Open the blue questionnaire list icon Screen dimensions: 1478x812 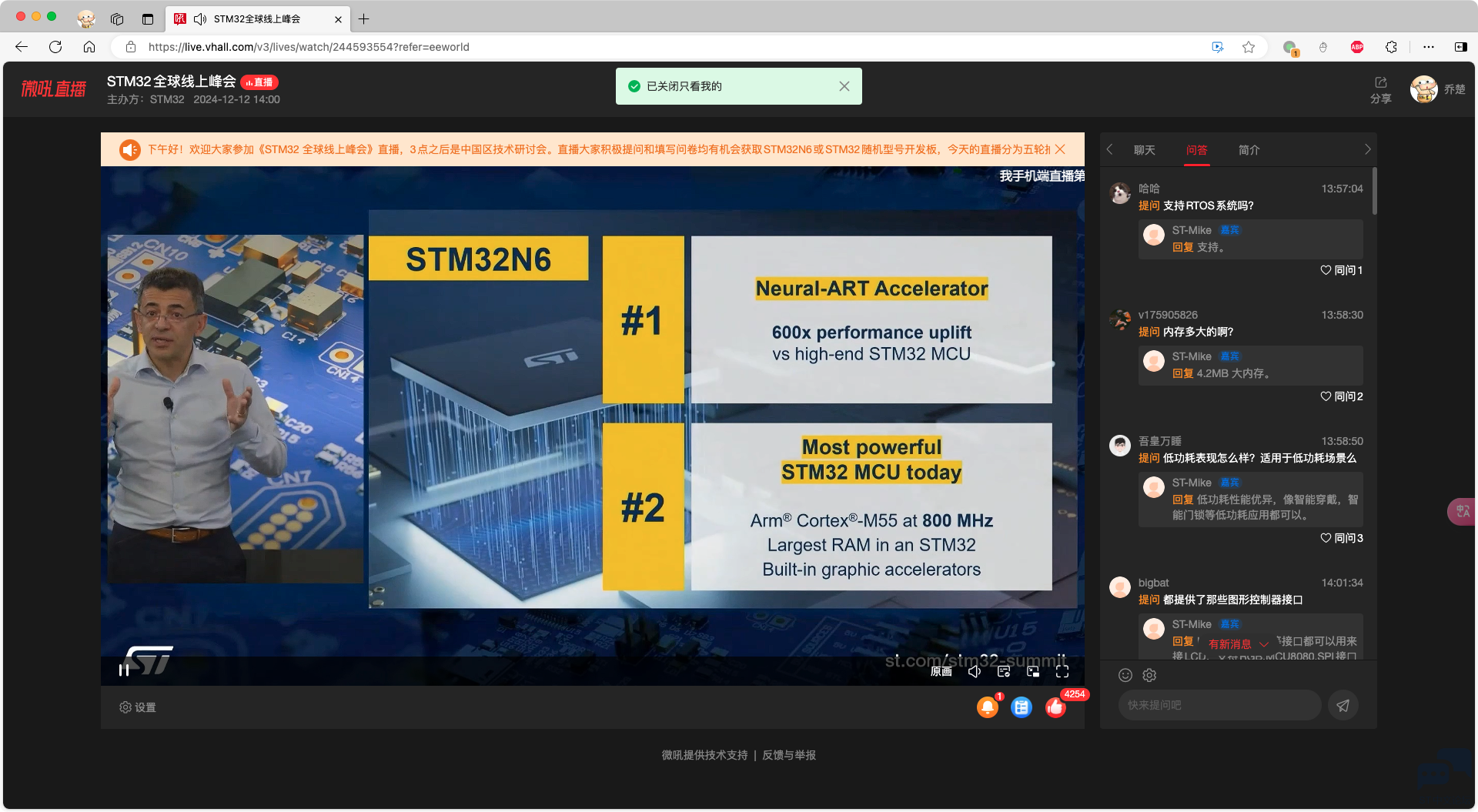point(1022,707)
